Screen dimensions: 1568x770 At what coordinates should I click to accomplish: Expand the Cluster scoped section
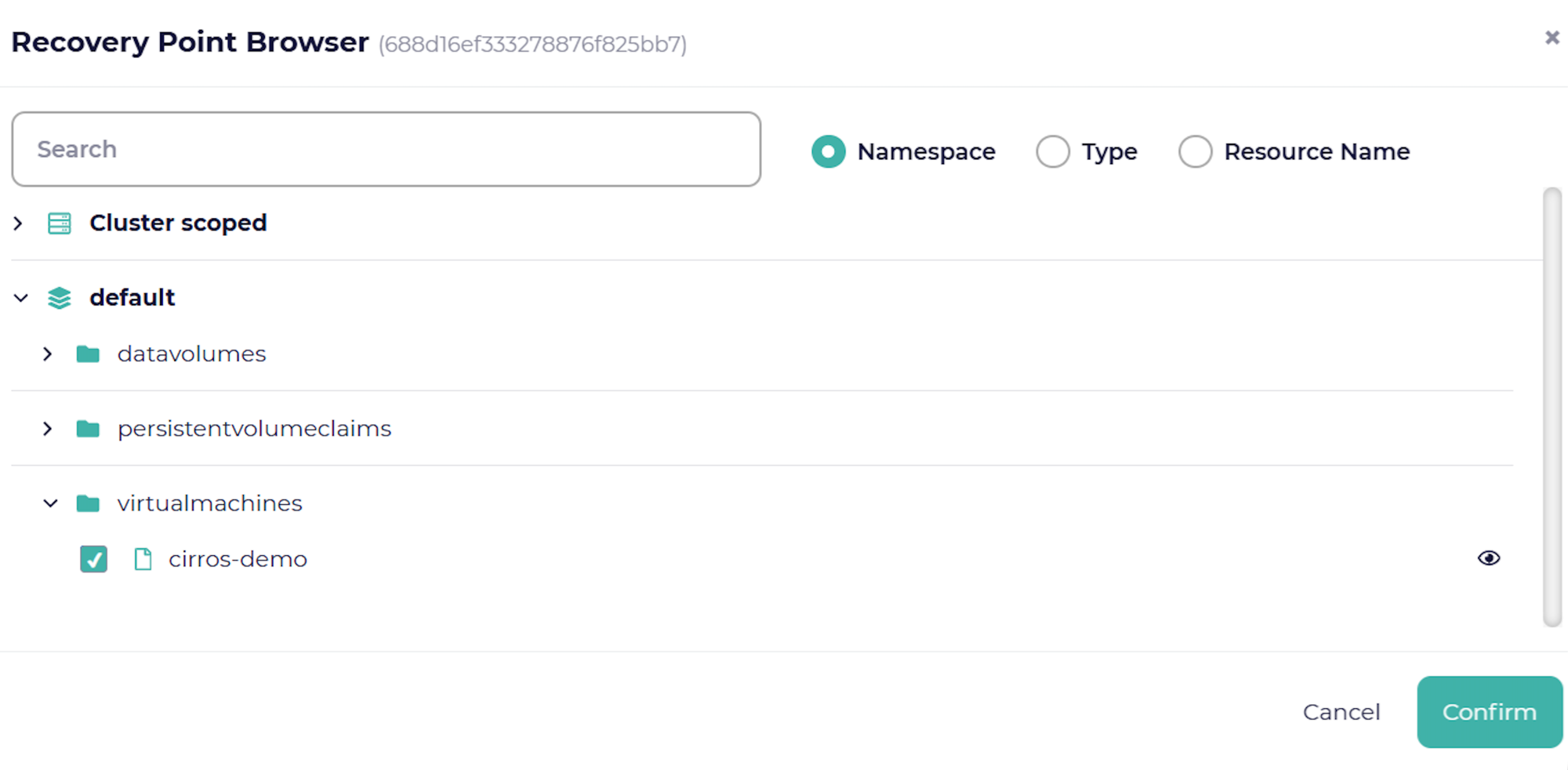point(19,223)
